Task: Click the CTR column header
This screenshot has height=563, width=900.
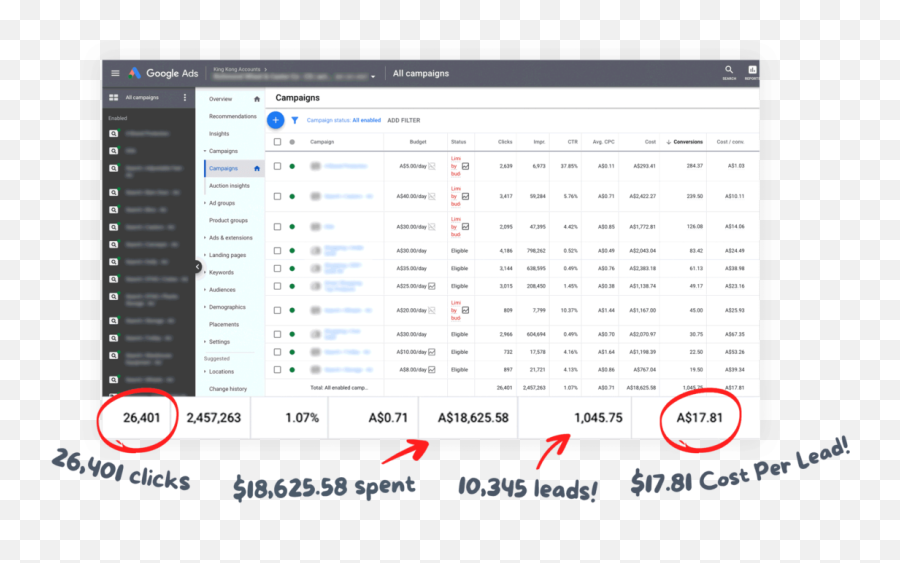Action: pyautogui.click(x=573, y=142)
